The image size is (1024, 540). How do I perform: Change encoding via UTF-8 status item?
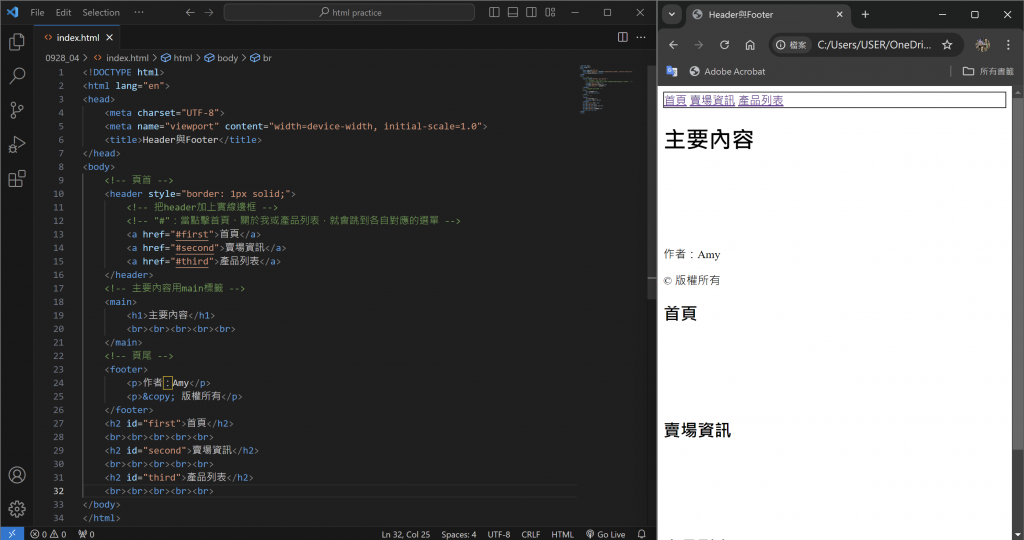(499, 534)
